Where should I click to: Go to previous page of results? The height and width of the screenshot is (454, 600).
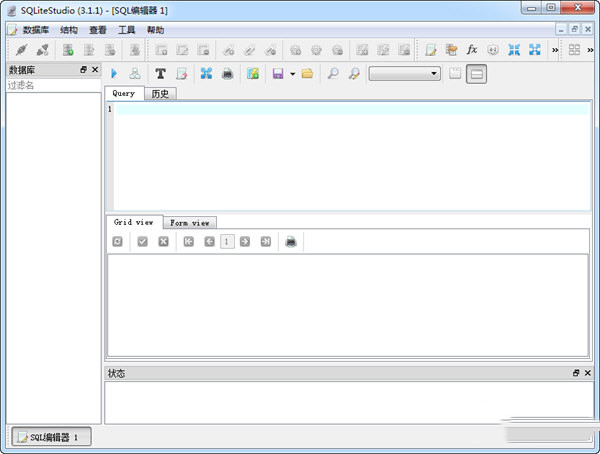click(209, 242)
